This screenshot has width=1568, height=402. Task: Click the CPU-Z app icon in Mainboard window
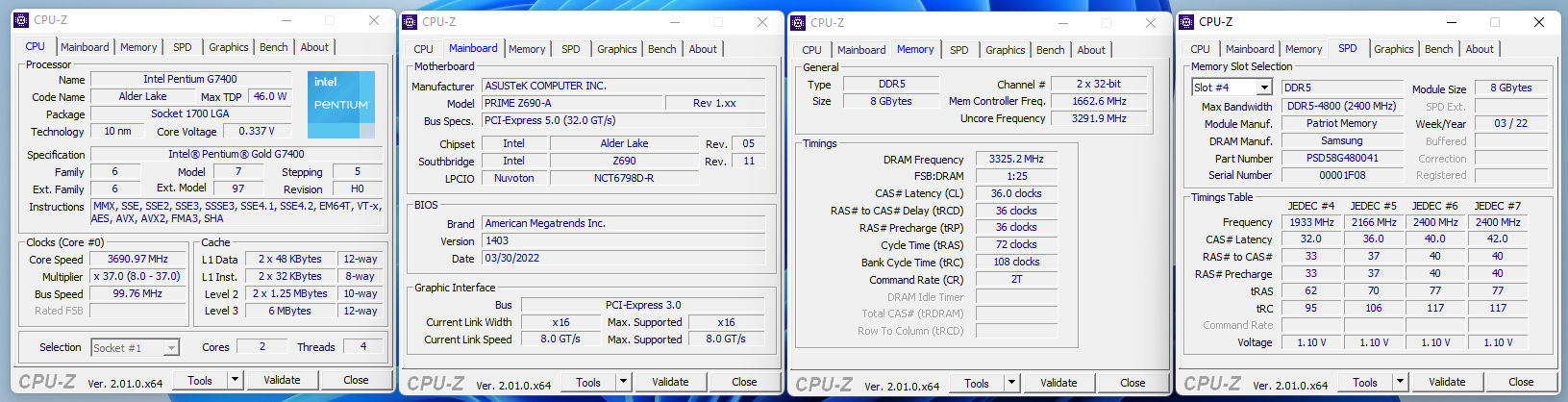[x=410, y=22]
